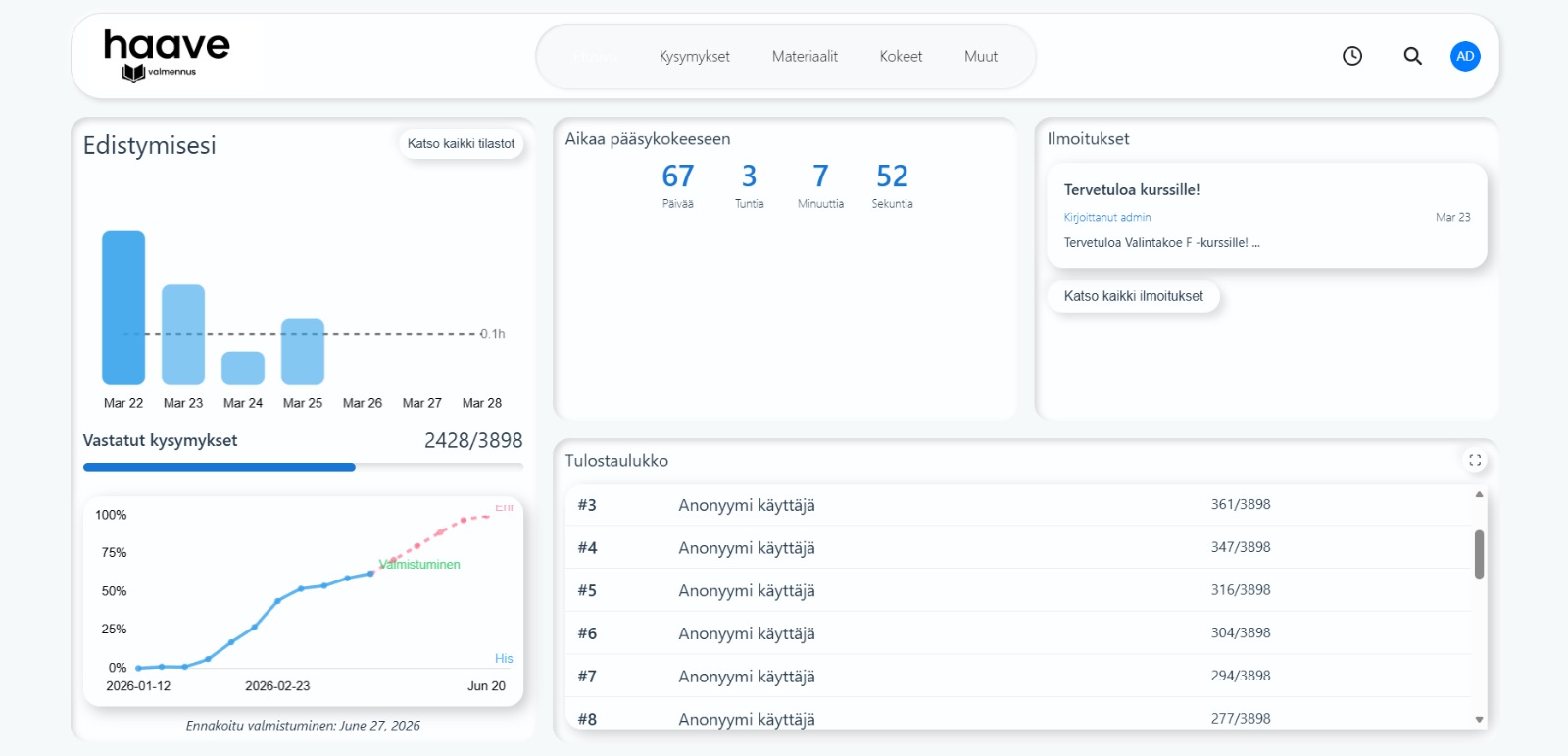Image resolution: width=1568 pixels, height=756 pixels.
Task: Open the AD user avatar
Action: pos(1465,56)
